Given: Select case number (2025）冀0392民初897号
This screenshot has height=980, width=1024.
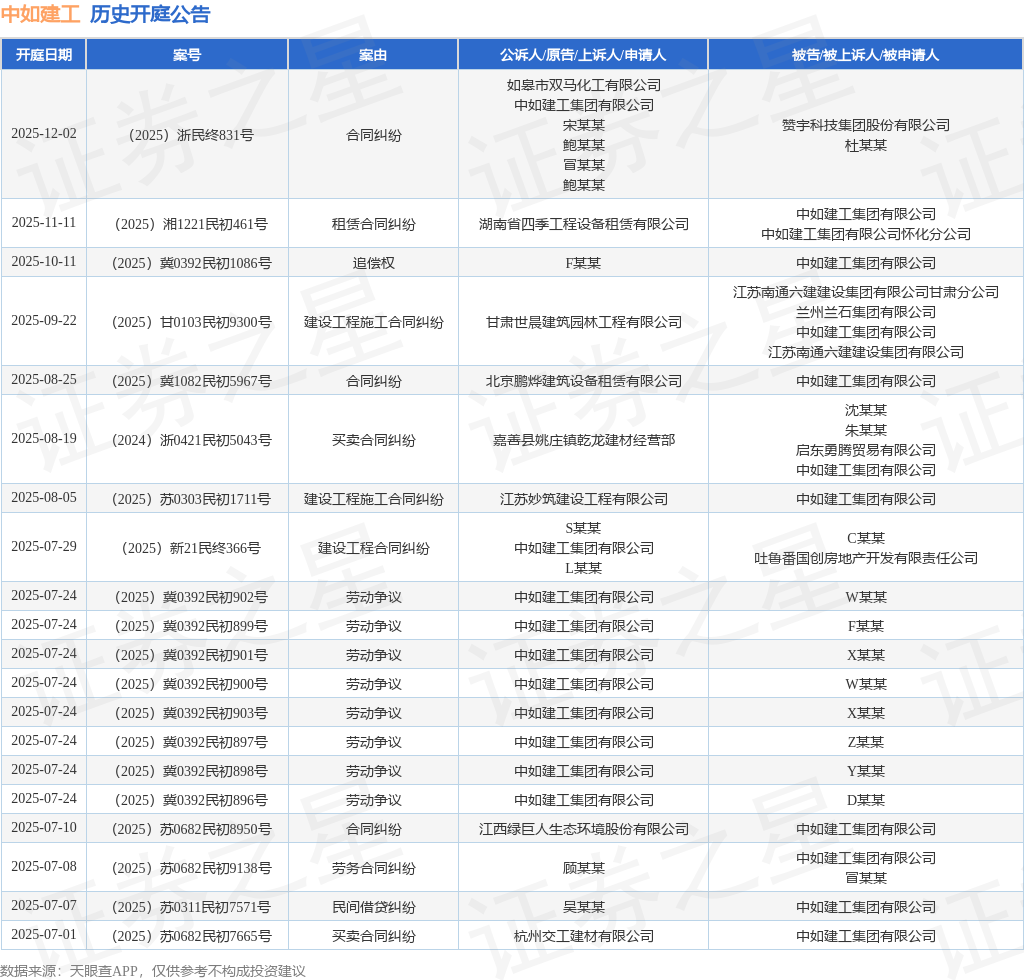Looking at the screenshot, I should click(x=191, y=742).
